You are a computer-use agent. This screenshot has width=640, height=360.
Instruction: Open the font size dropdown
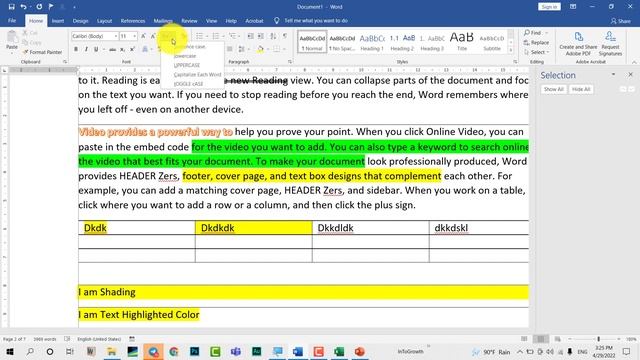[134, 36]
